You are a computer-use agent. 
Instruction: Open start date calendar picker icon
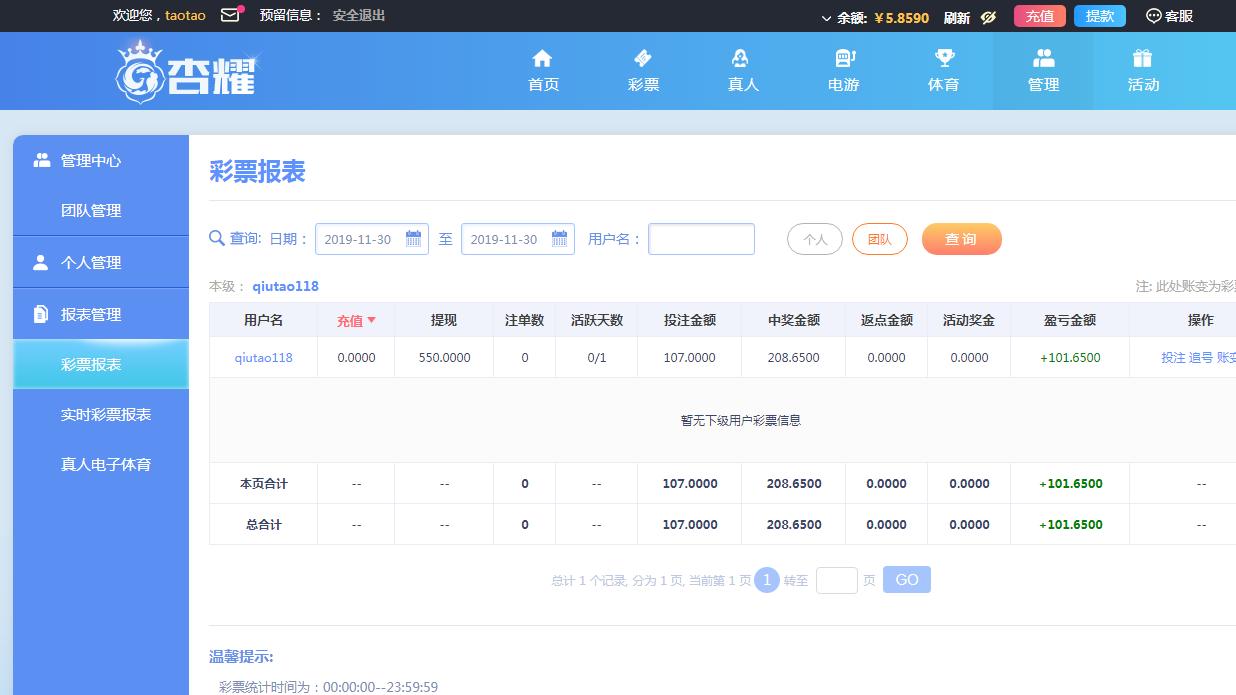coord(413,239)
